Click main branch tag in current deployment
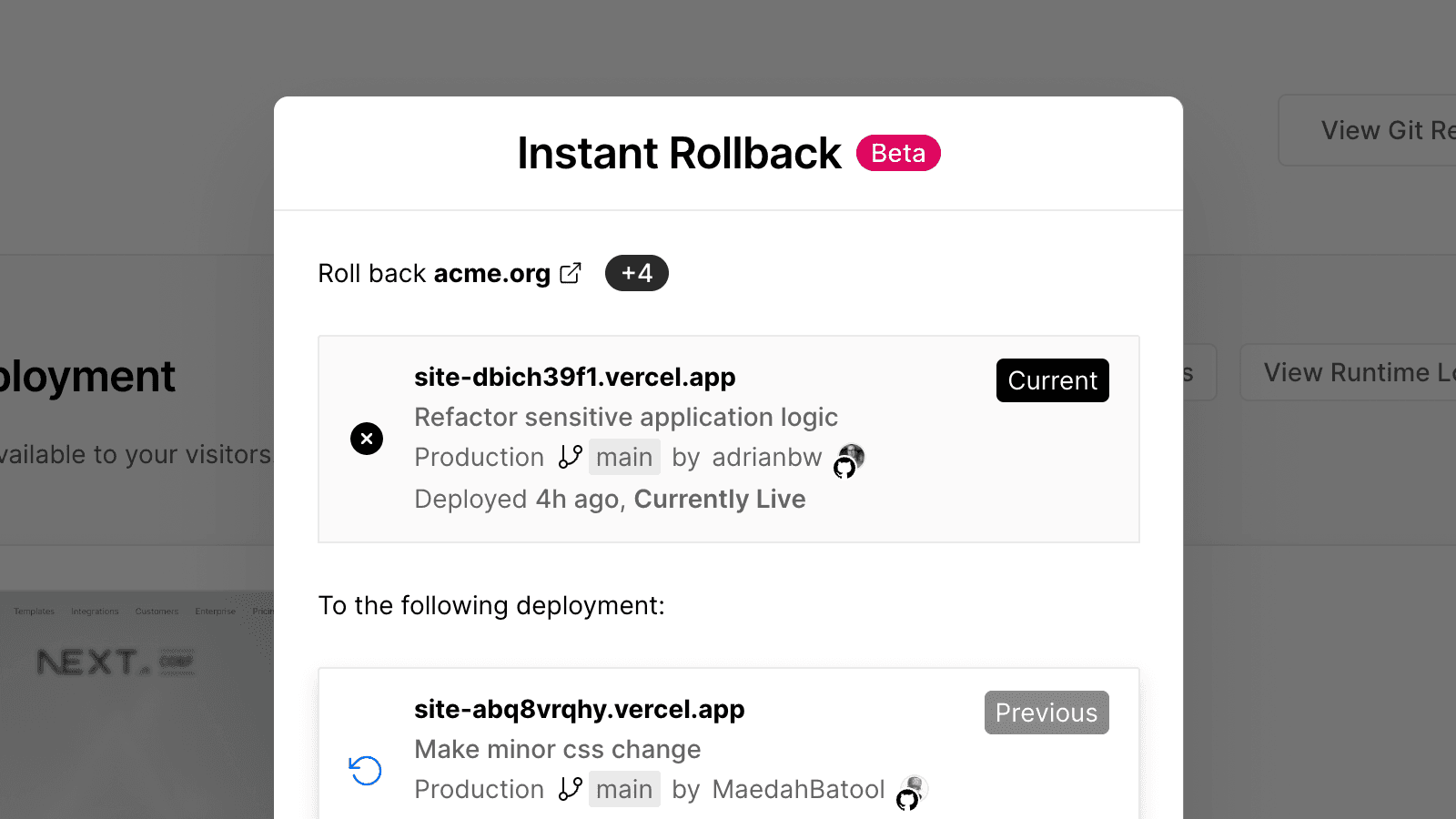1456x819 pixels. click(624, 457)
